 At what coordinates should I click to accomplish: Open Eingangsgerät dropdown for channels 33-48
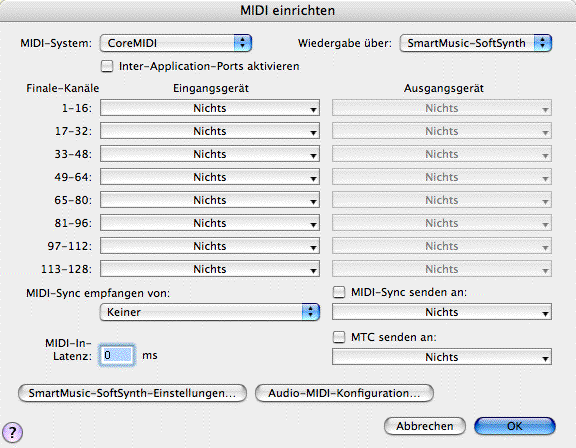point(210,154)
